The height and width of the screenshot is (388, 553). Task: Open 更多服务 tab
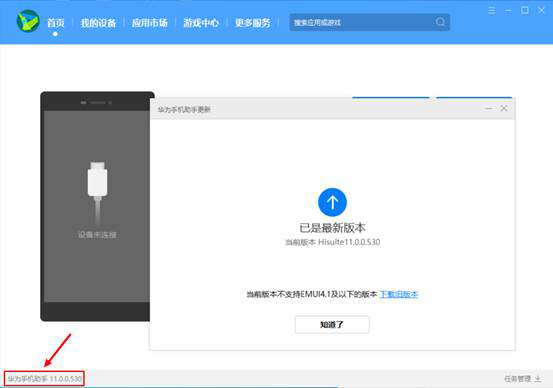tap(253, 23)
